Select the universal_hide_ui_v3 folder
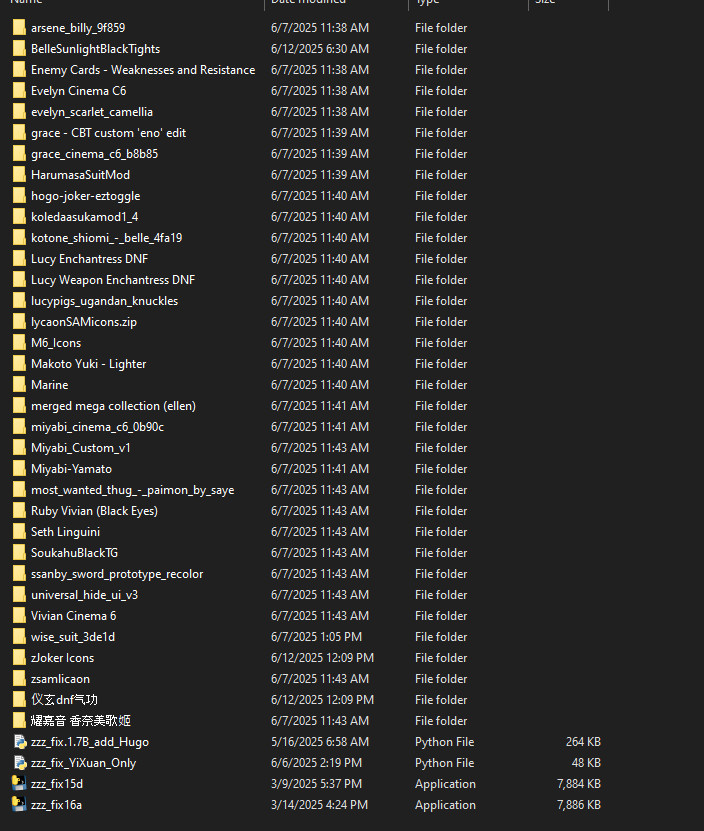 tap(84, 595)
